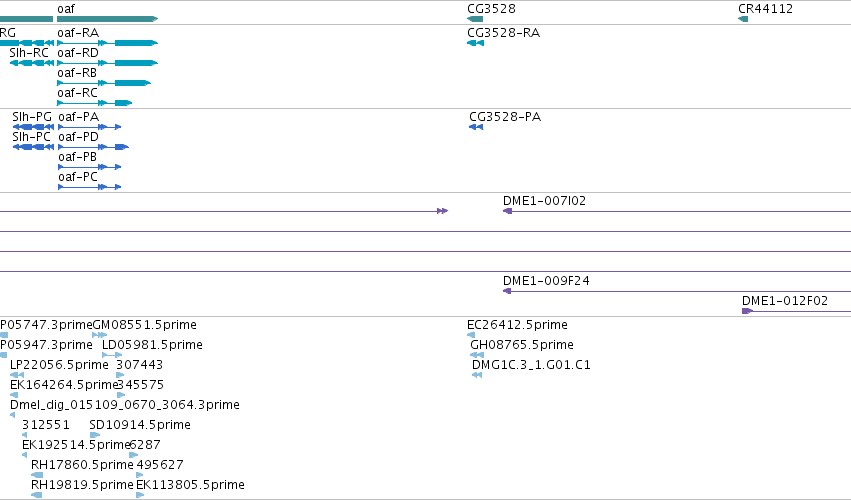The image size is (851, 500).
Task: Select the oaf gene bar glyph
Action: click(x=107, y=19)
